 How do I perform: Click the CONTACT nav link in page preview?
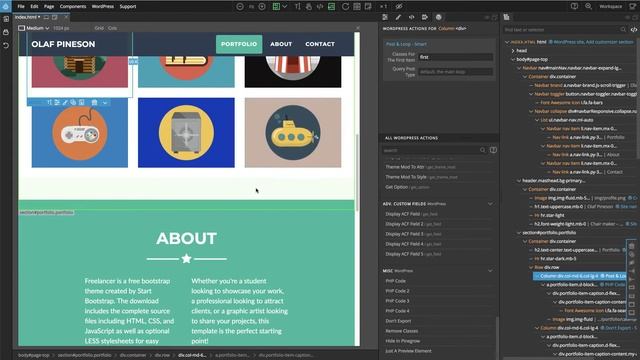point(320,44)
